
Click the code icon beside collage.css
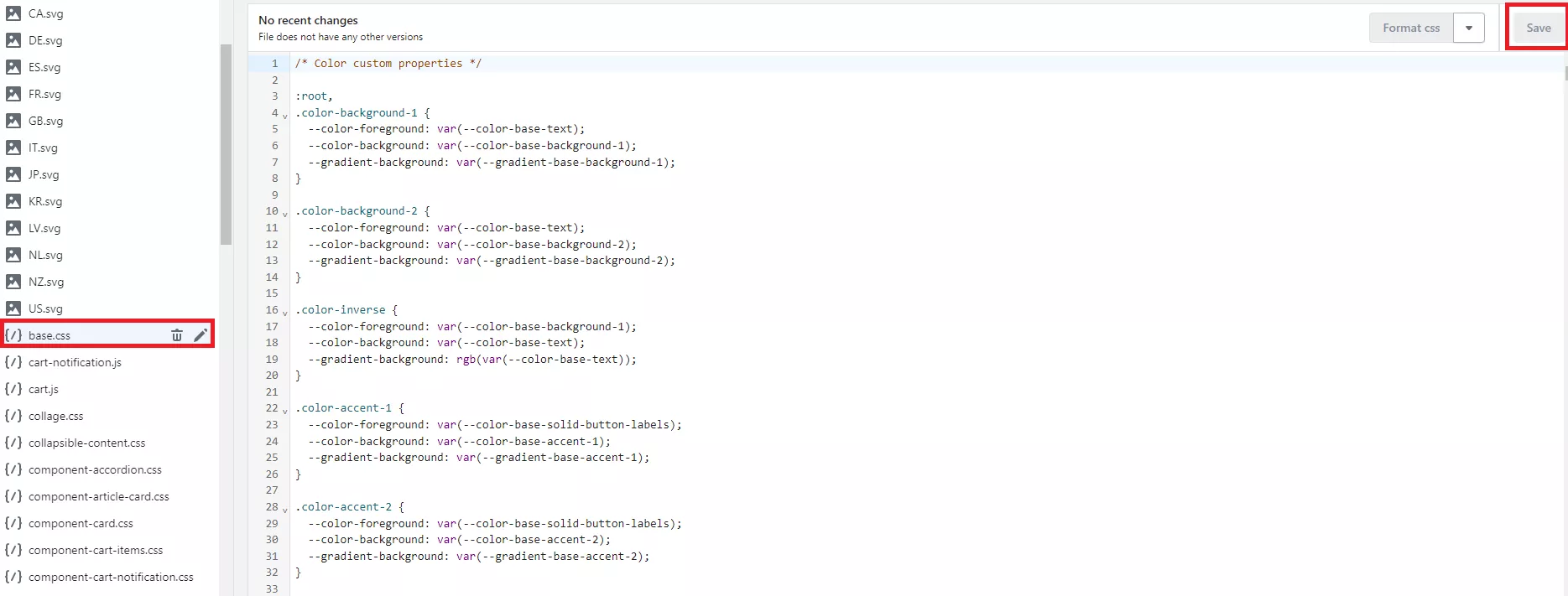(13, 416)
